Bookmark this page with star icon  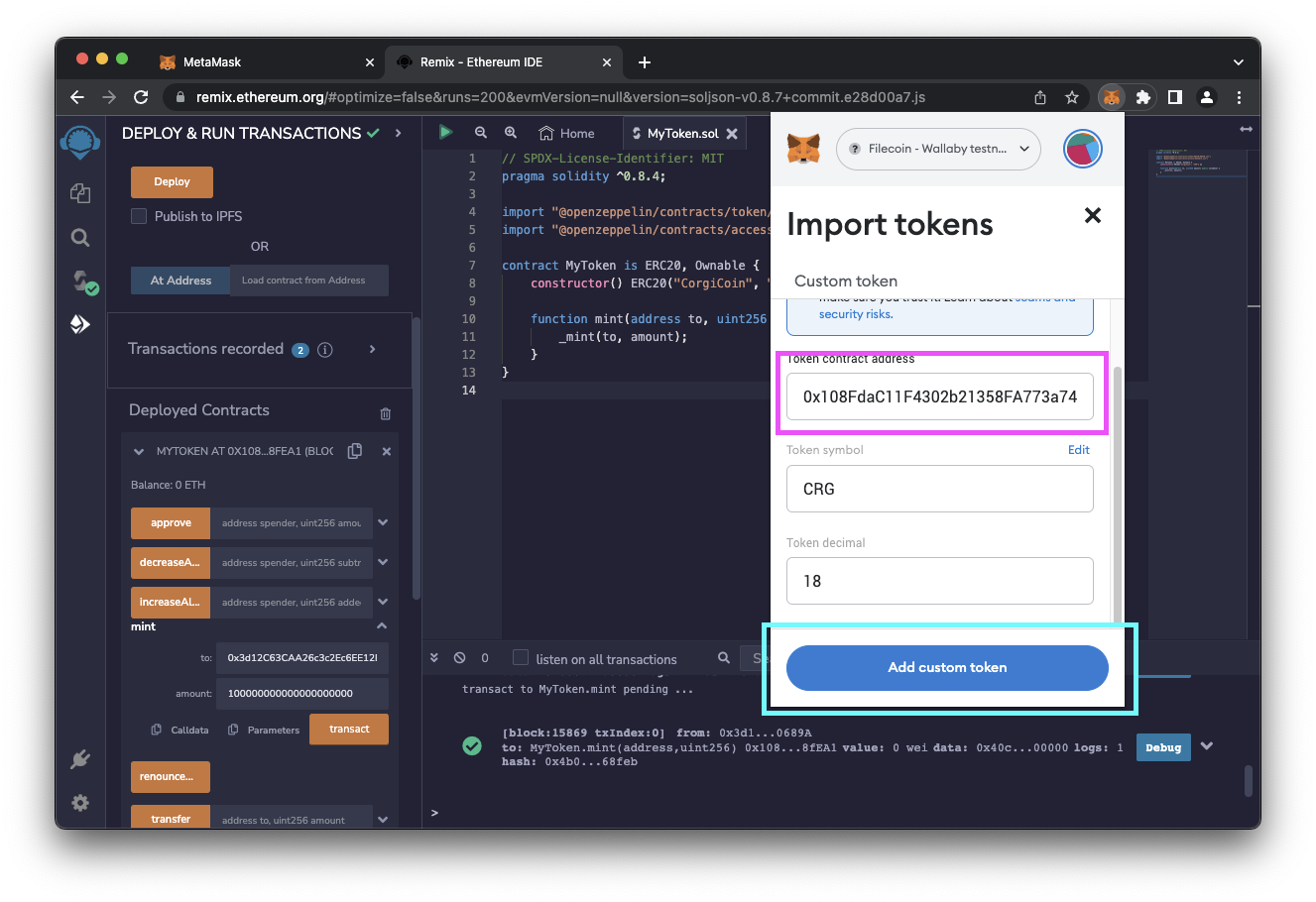1072,97
